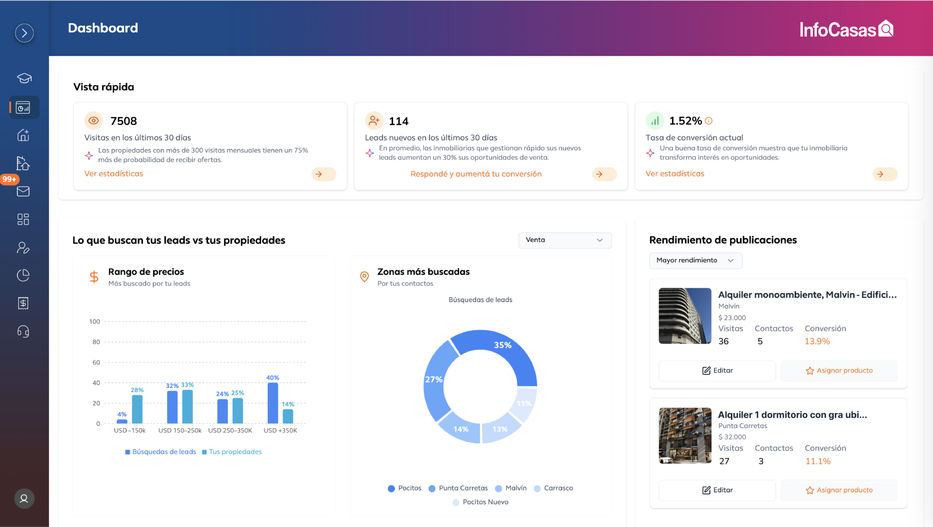Expand the Mayor rendimiento dropdown
This screenshot has height=527, width=933.
click(x=695, y=261)
